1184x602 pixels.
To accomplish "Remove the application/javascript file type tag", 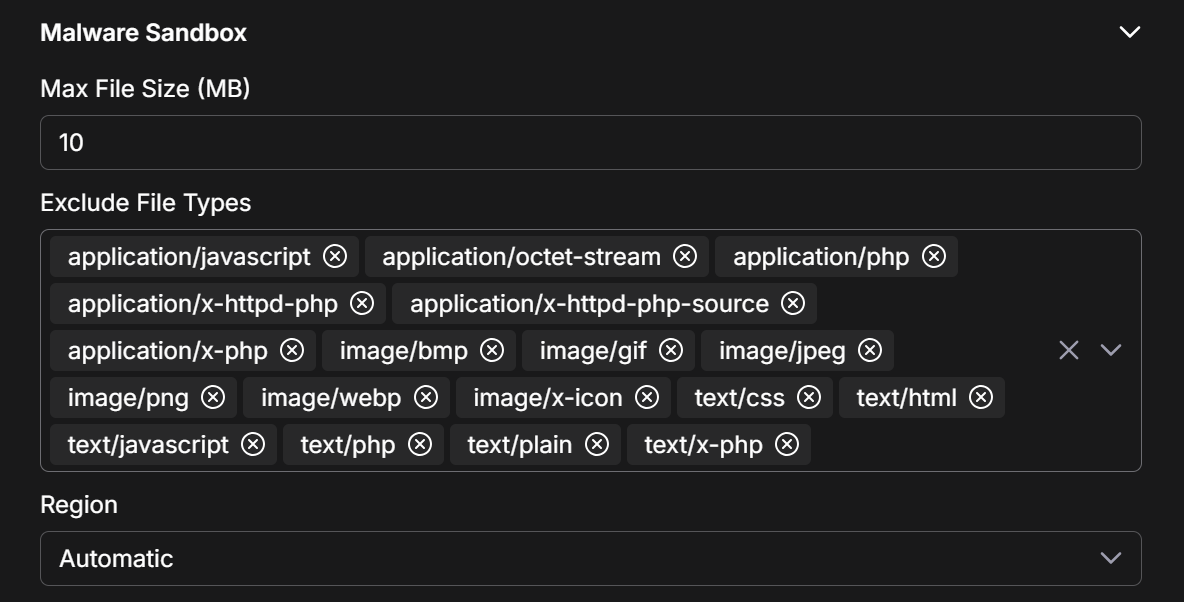I will (335, 257).
